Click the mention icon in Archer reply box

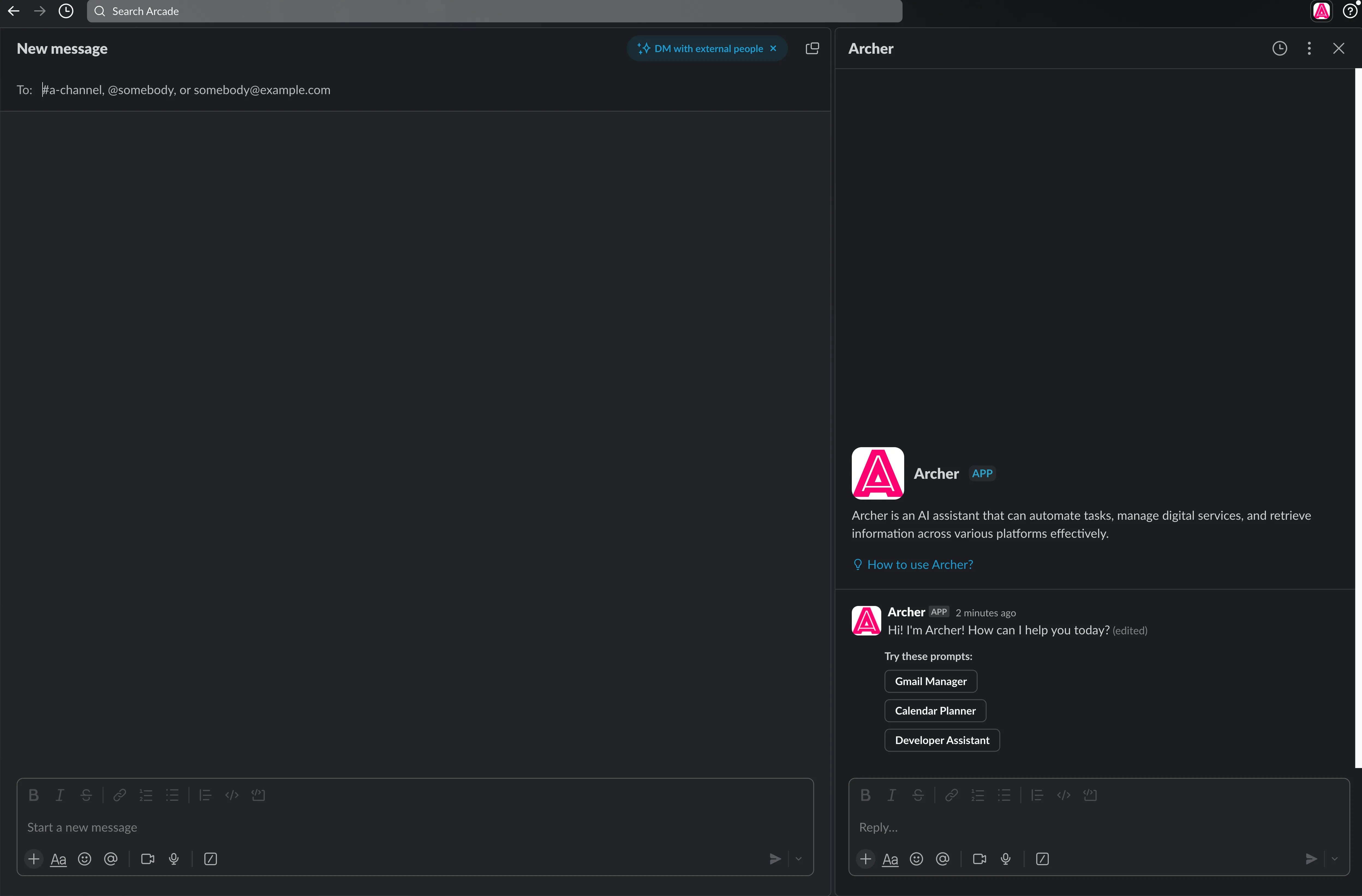point(943,859)
